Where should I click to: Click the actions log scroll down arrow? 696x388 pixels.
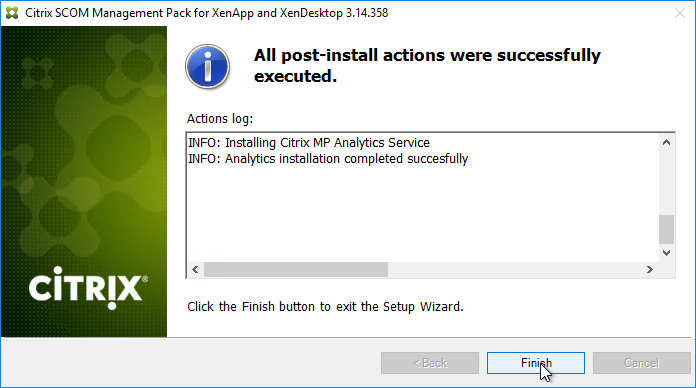pos(666,253)
